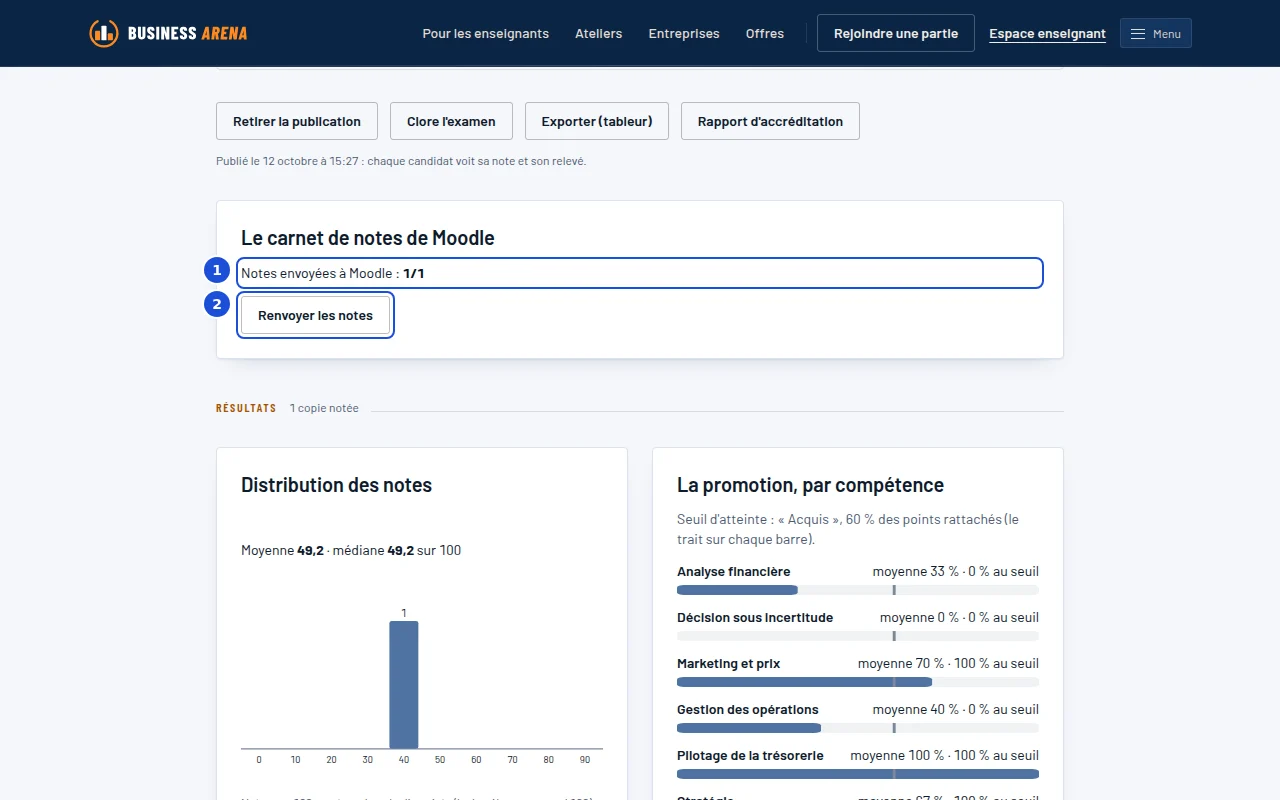
Task: Click the '1 copie notée' text
Action: (324, 408)
